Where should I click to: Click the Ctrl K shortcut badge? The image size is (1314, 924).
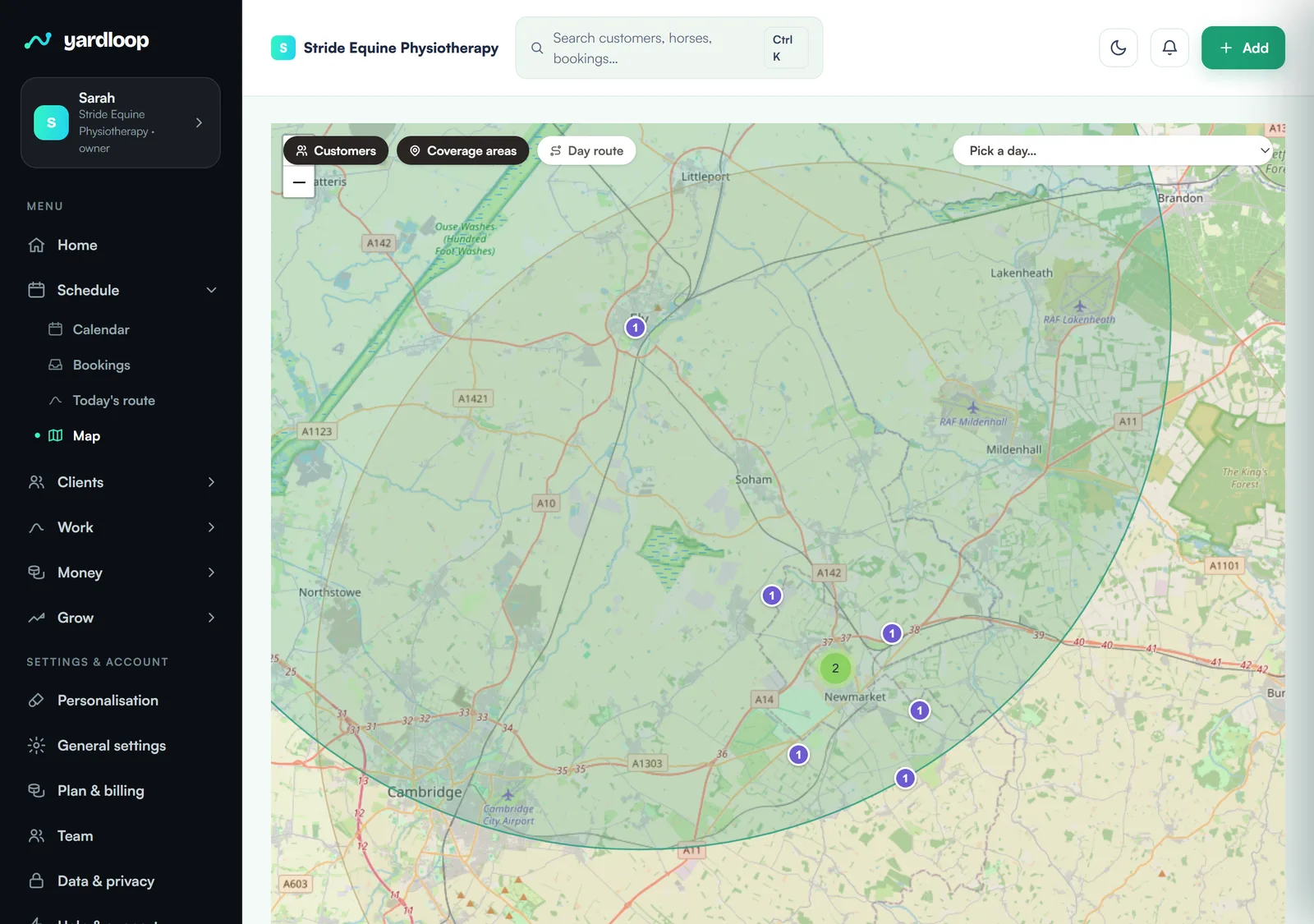[786, 48]
